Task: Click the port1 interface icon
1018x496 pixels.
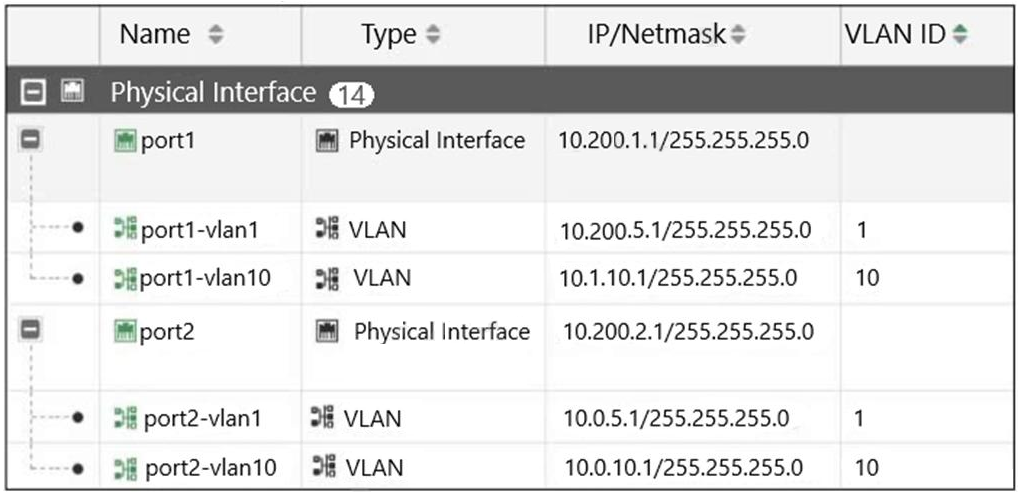Action: click(x=125, y=141)
